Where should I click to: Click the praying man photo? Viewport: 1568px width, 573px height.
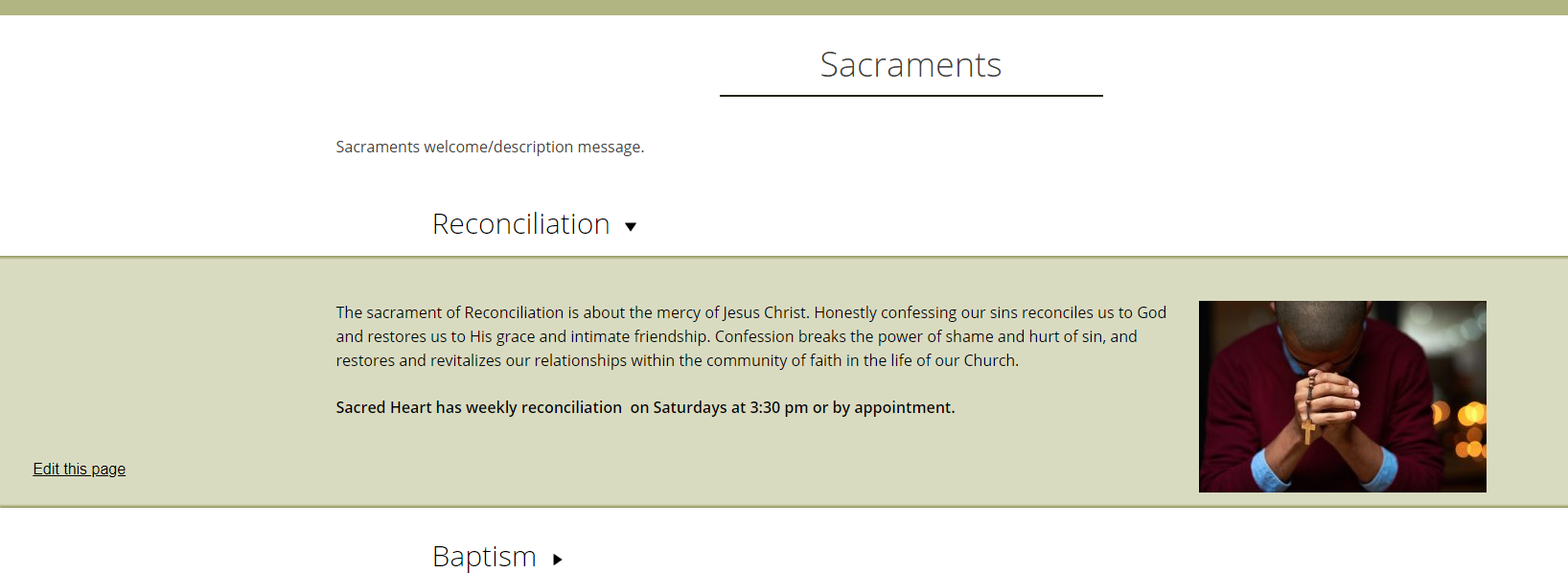click(x=1342, y=397)
